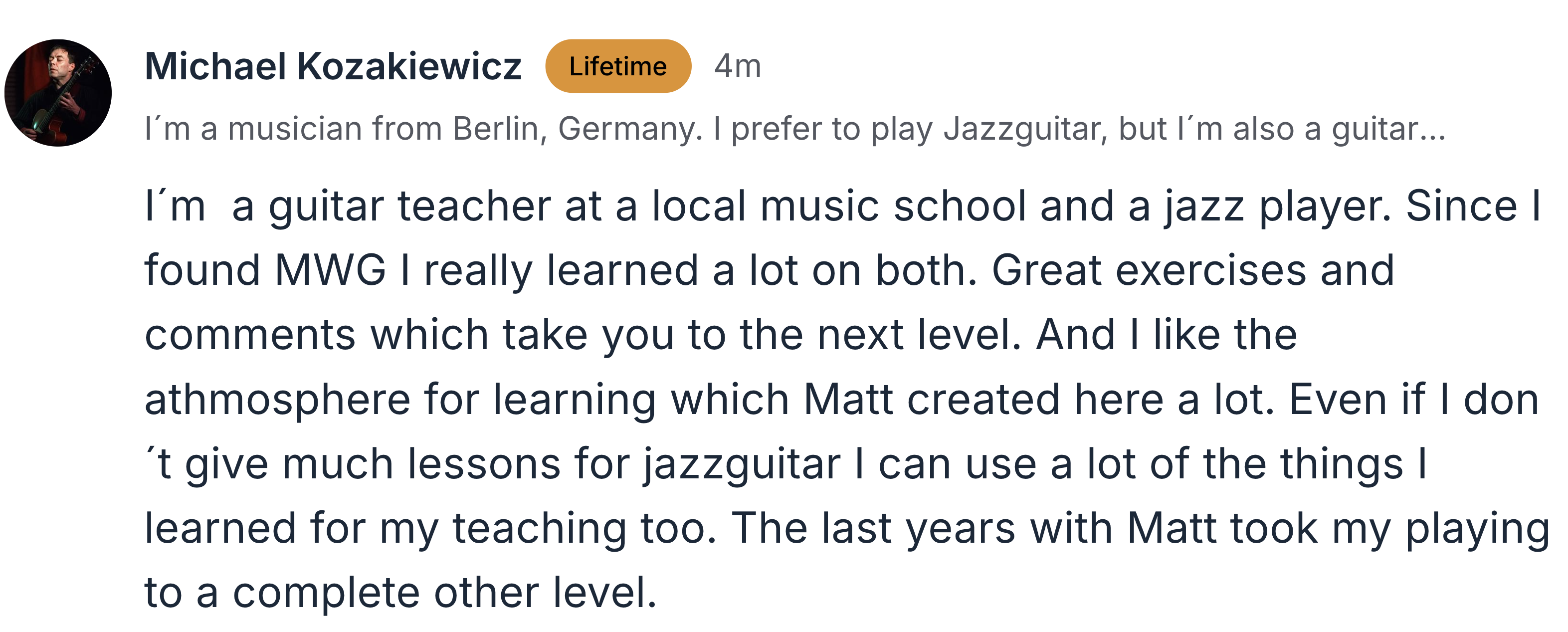Screen dimensions: 1568x632
Task: Click the phrase "The last years"
Action: click(x=873, y=528)
